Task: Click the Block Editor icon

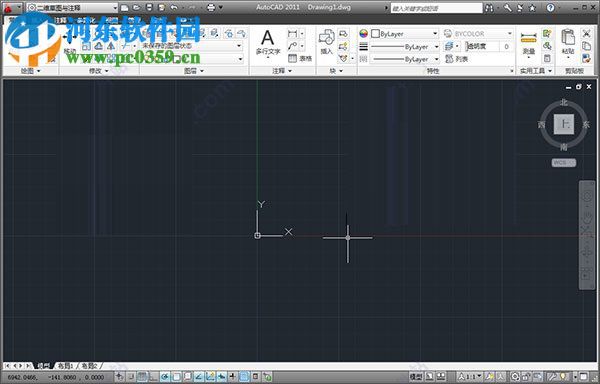Action: click(x=343, y=47)
